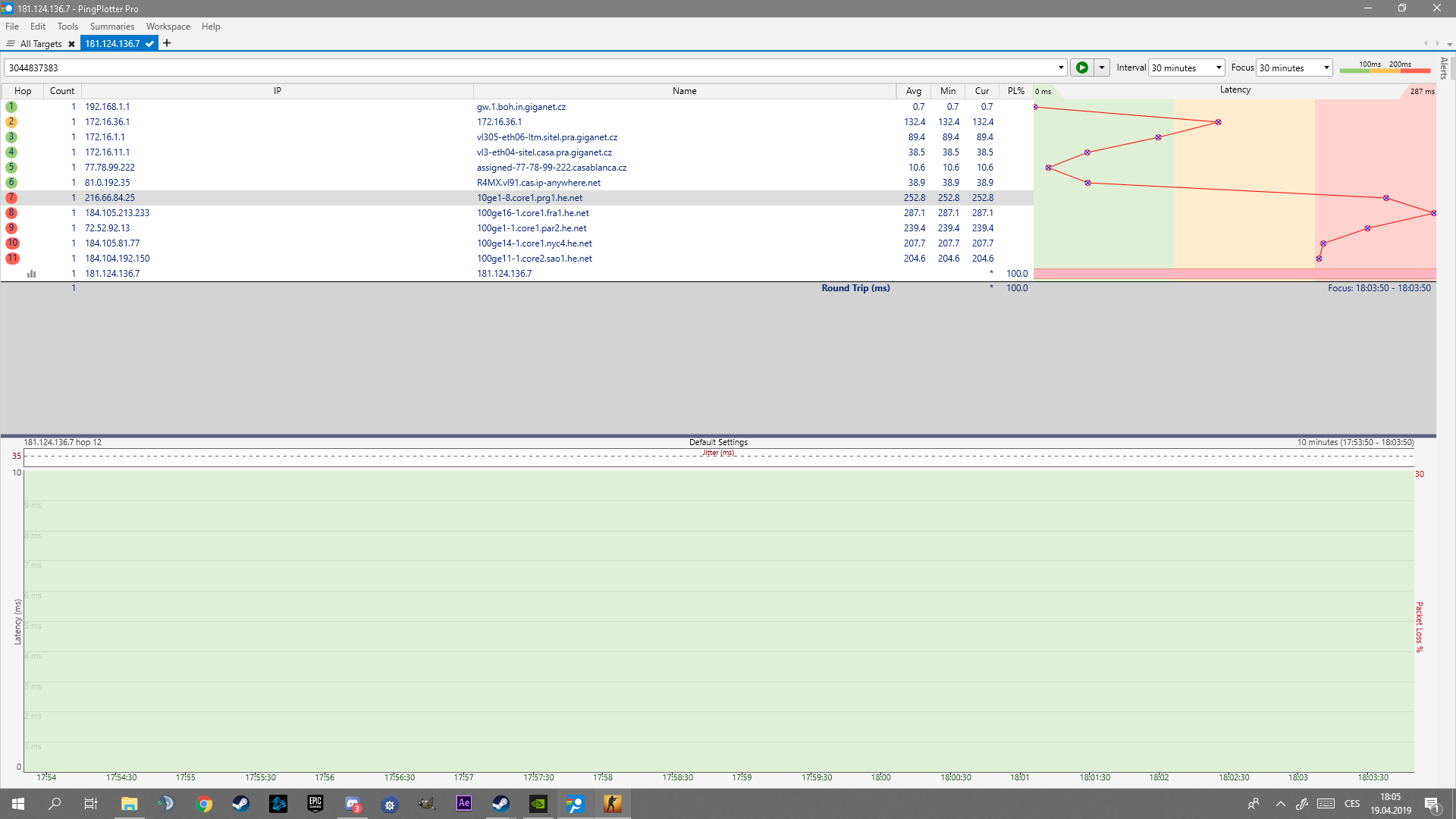The width and height of the screenshot is (1456, 819).
Task: Open dropdown arrow next to play button
Action: click(x=1102, y=67)
